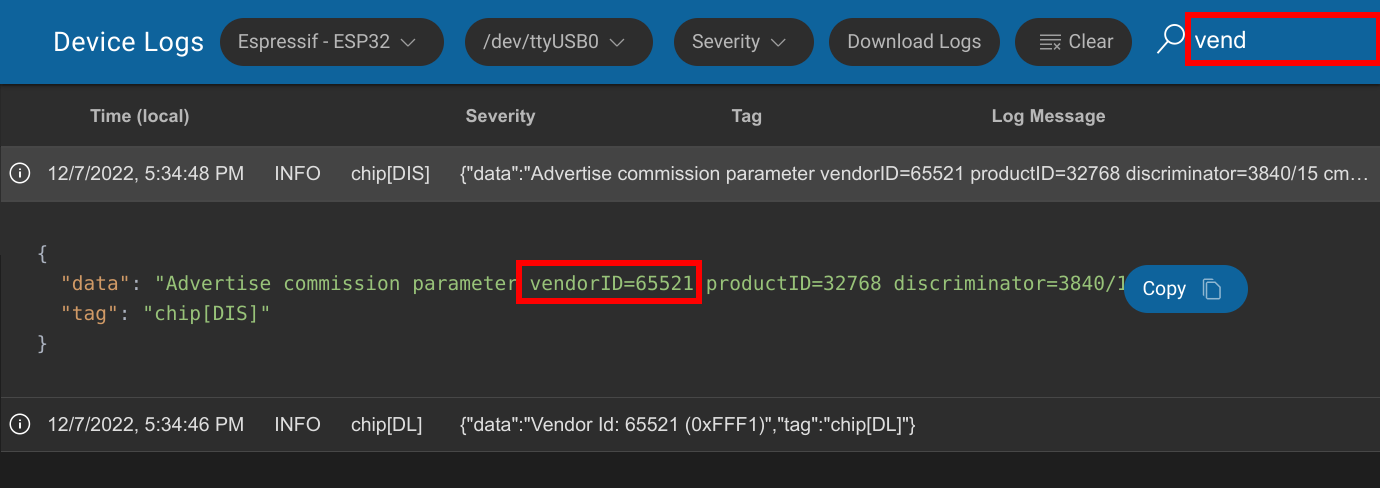Screen dimensions: 1380x488
Task: Expand the 5:34:46 PM chip[DL] log row
Action: 700,425
